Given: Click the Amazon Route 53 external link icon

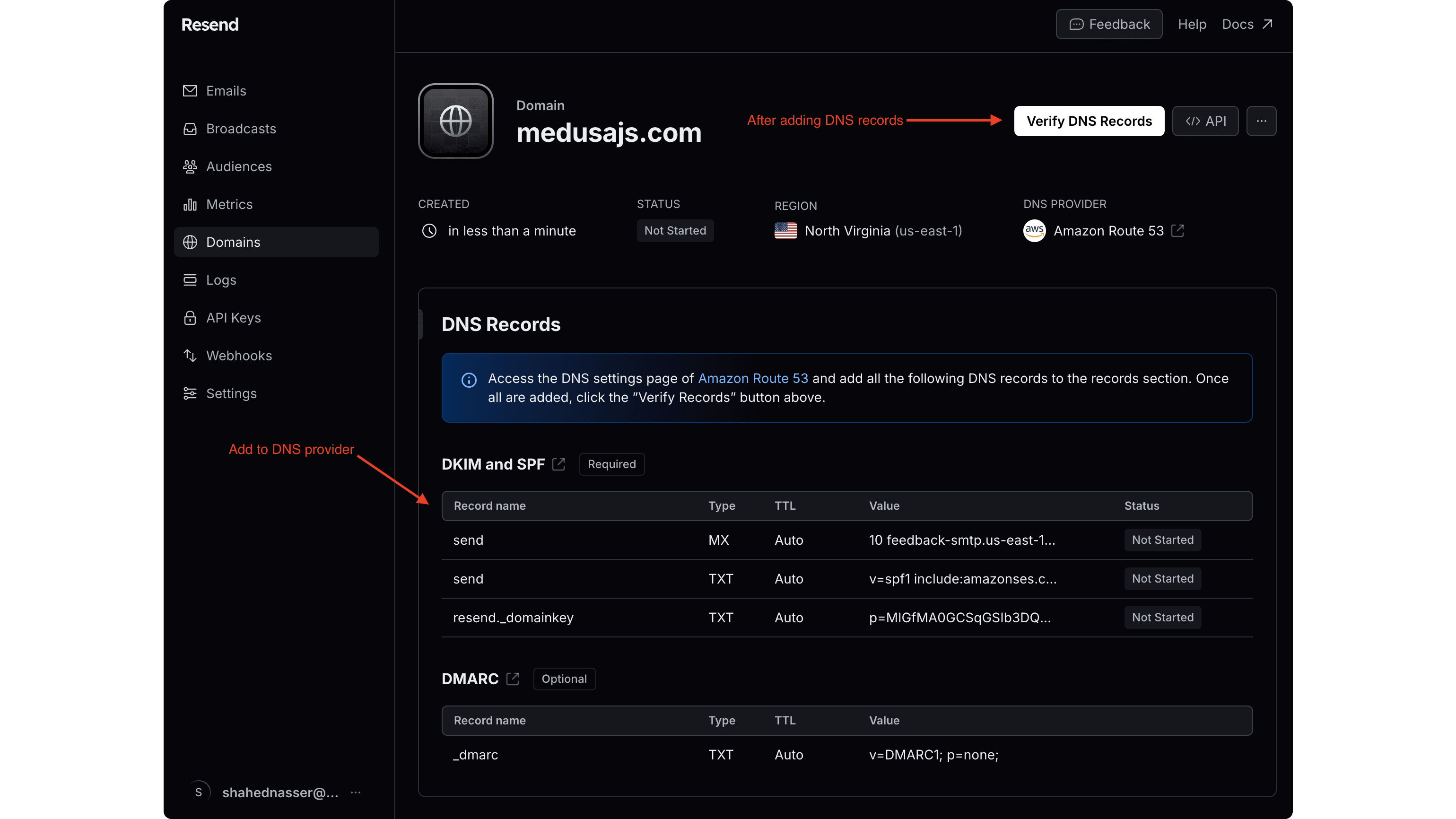Looking at the screenshot, I should tap(1178, 230).
